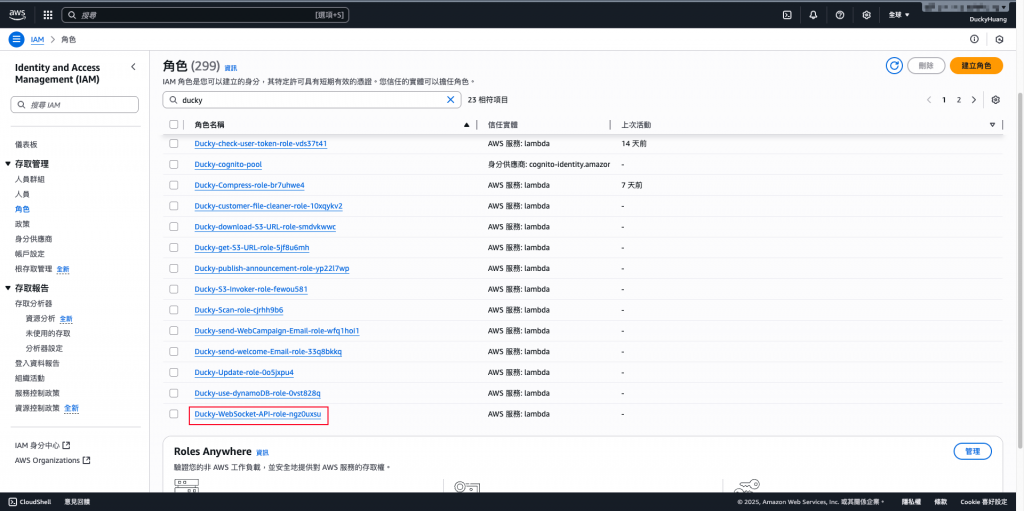This screenshot has height=511, width=1024.
Task: Open AWS Organizations external link
Action: click(52, 460)
